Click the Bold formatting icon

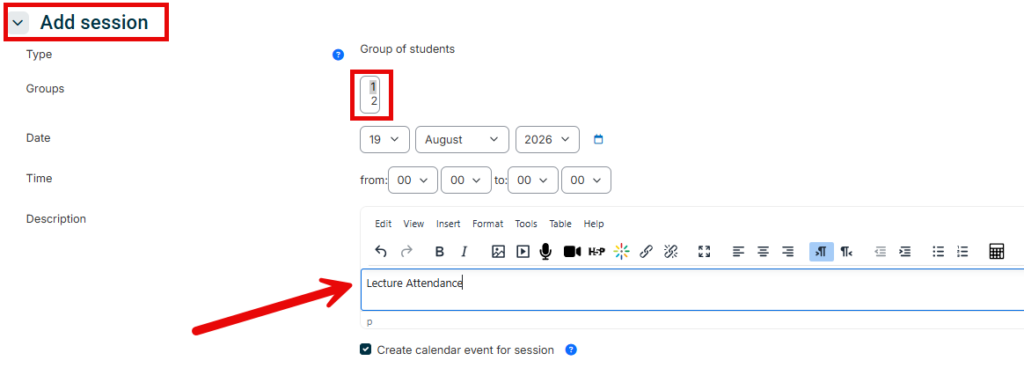[x=440, y=252]
